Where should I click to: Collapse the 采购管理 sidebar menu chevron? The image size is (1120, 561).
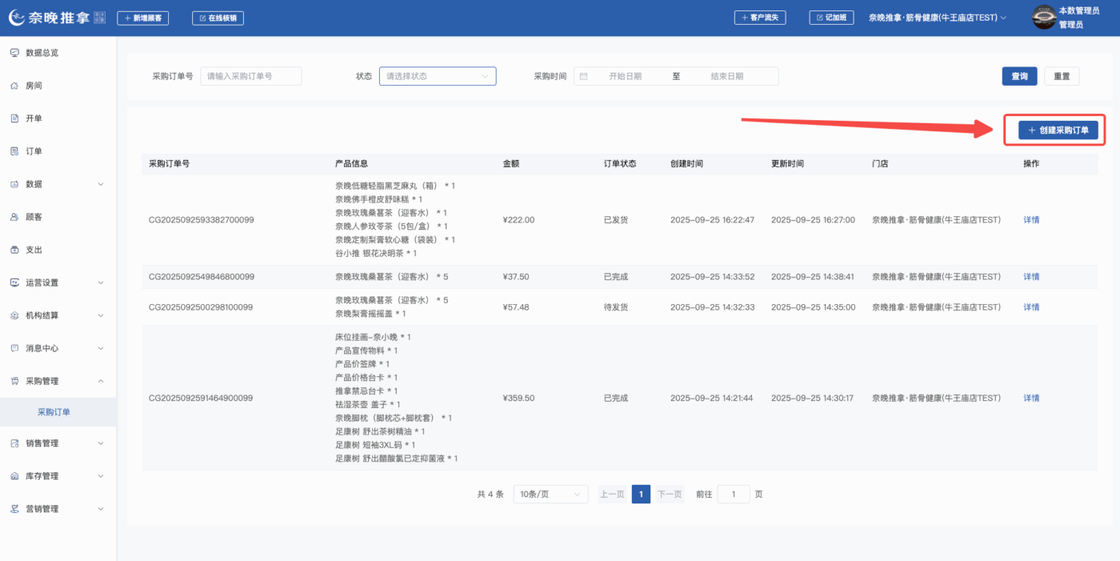click(x=101, y=382)
